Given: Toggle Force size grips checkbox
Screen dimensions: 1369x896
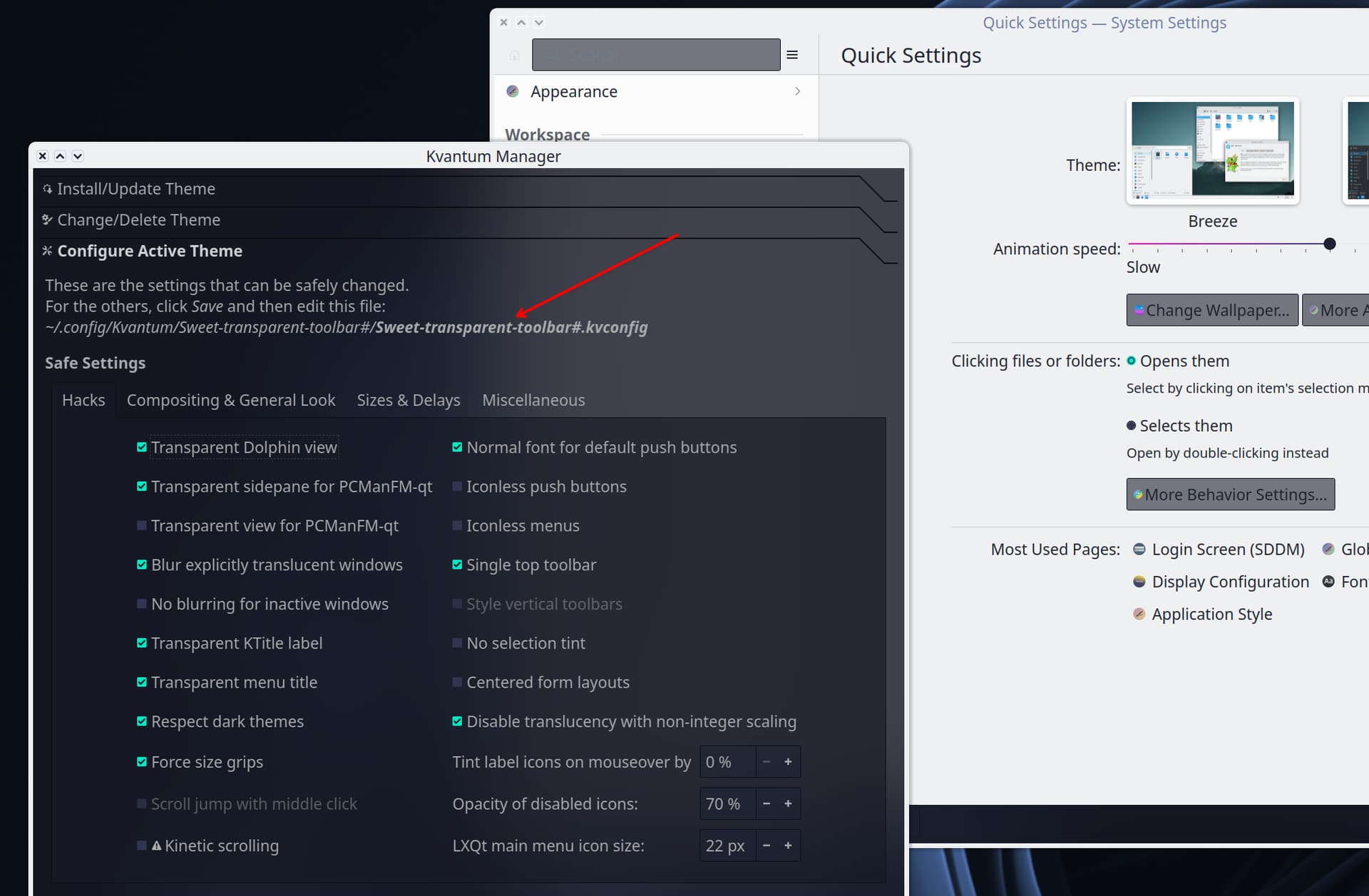Looking at the screenshot, I should pos(142,762).
